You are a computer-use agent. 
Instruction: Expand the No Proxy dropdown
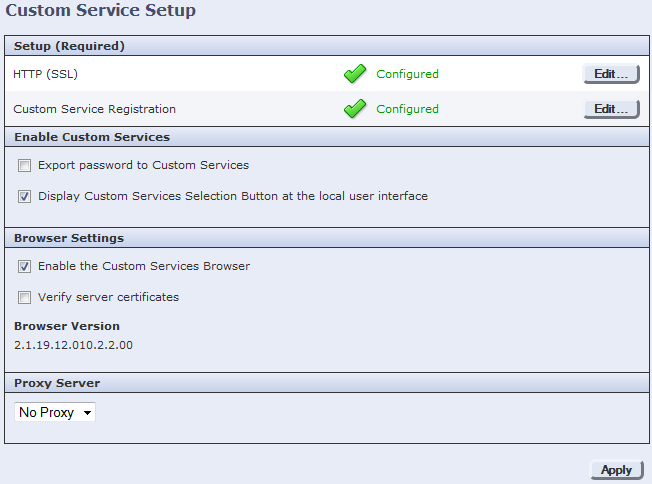click(55, 412)
